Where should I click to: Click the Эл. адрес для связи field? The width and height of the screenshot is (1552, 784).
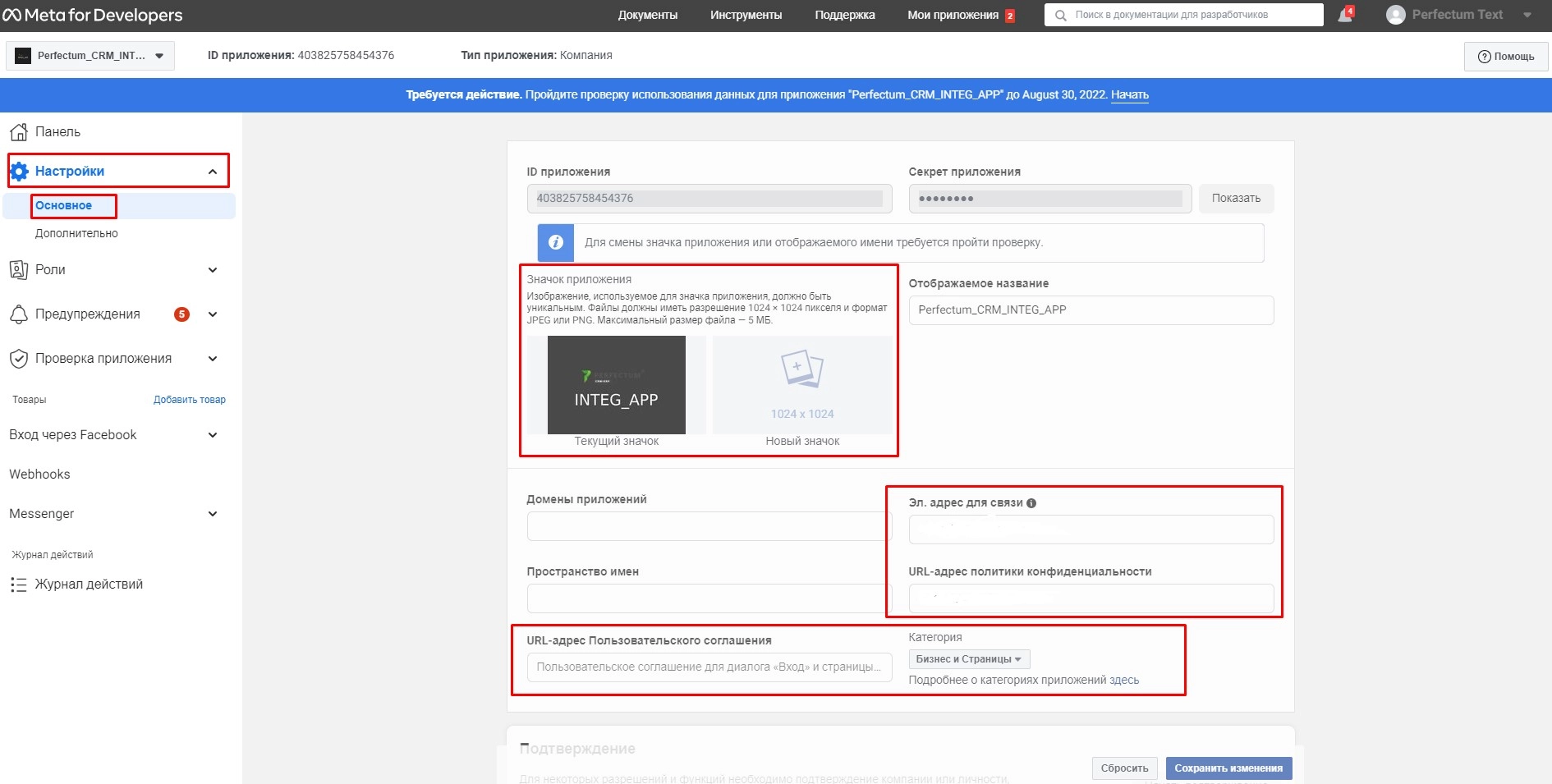(1091, 530)
